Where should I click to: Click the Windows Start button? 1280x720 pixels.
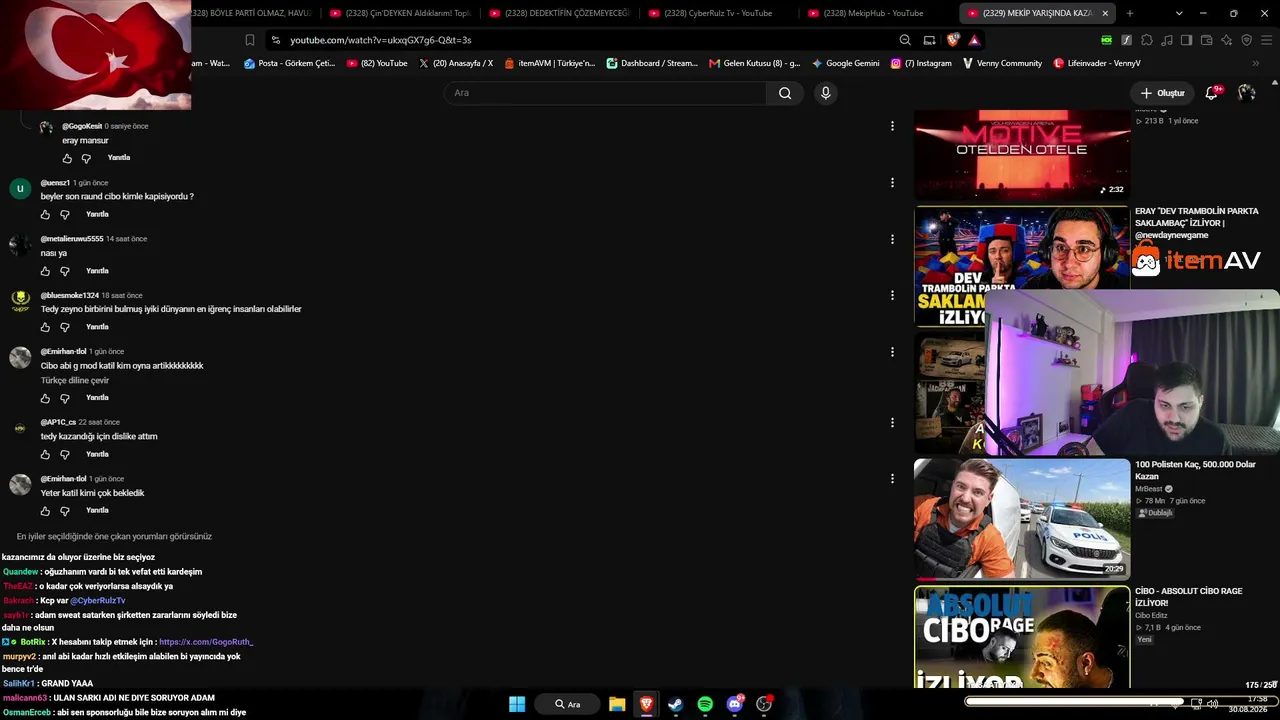click(x=517, y=704)
